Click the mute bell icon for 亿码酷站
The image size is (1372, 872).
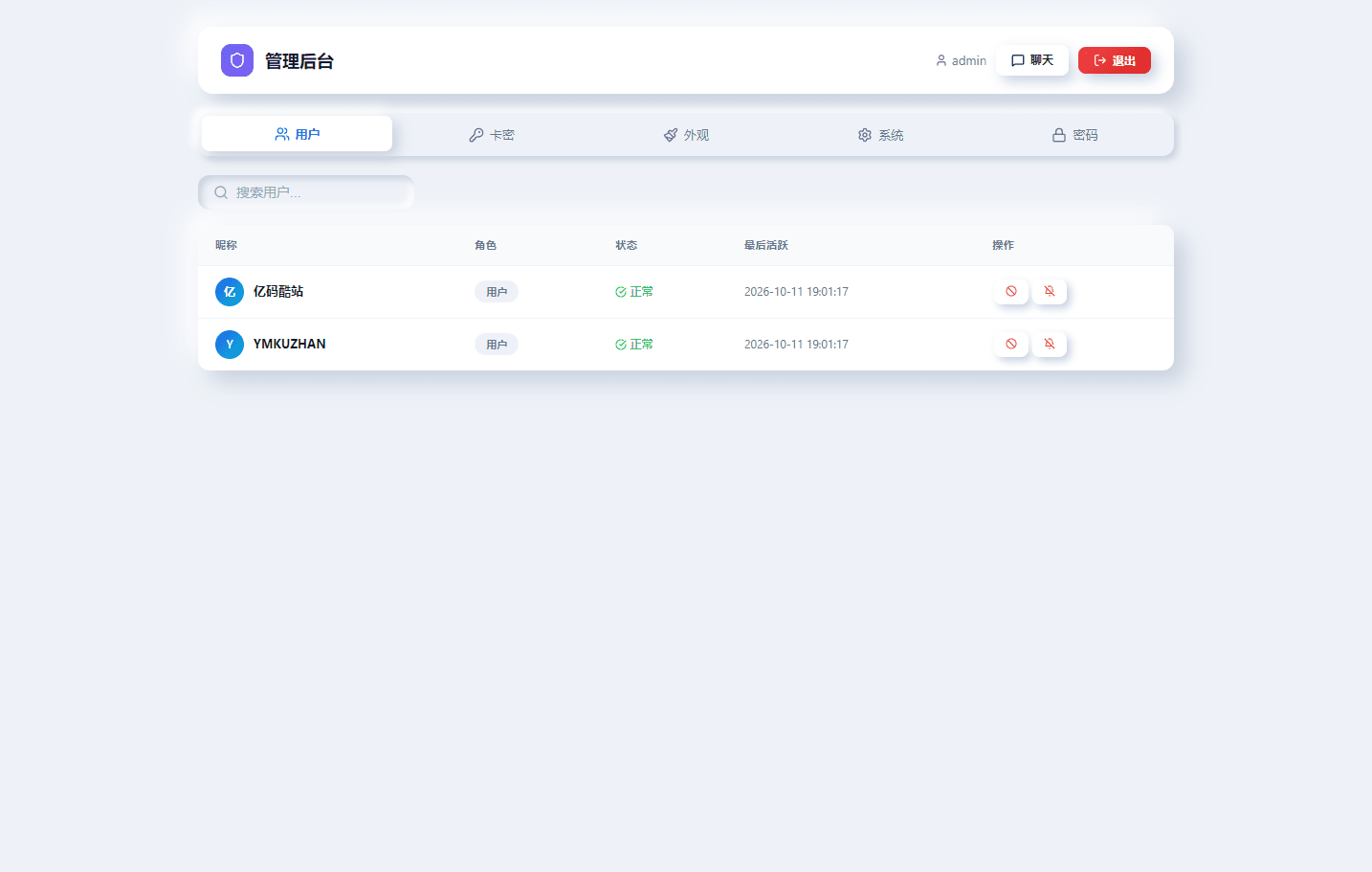tap(1050, 291)
